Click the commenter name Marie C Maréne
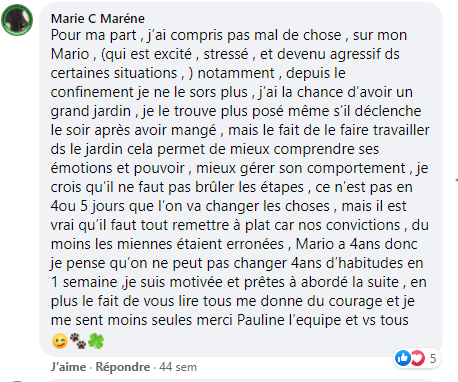Image resolution: width=458 pixels, height=382 pixels. 98,19
